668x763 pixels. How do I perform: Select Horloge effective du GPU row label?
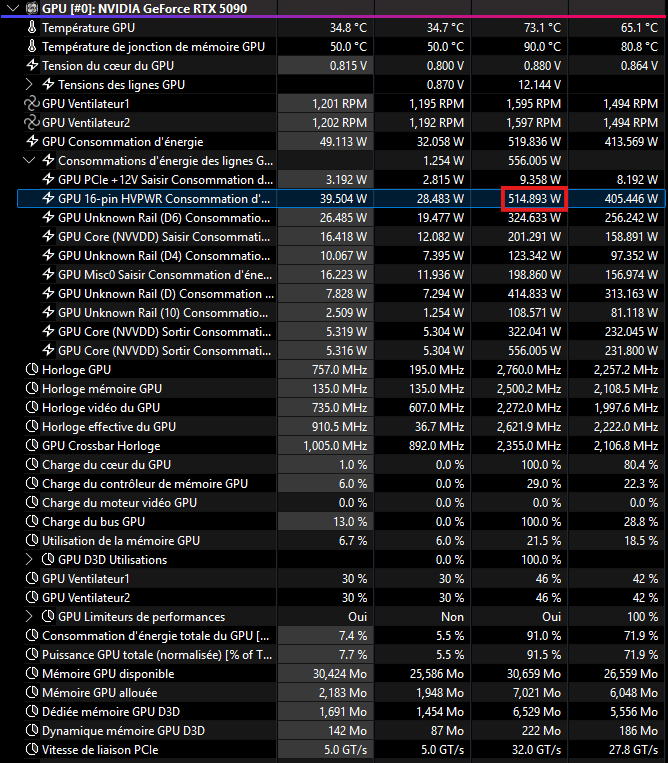coord(109,427)
